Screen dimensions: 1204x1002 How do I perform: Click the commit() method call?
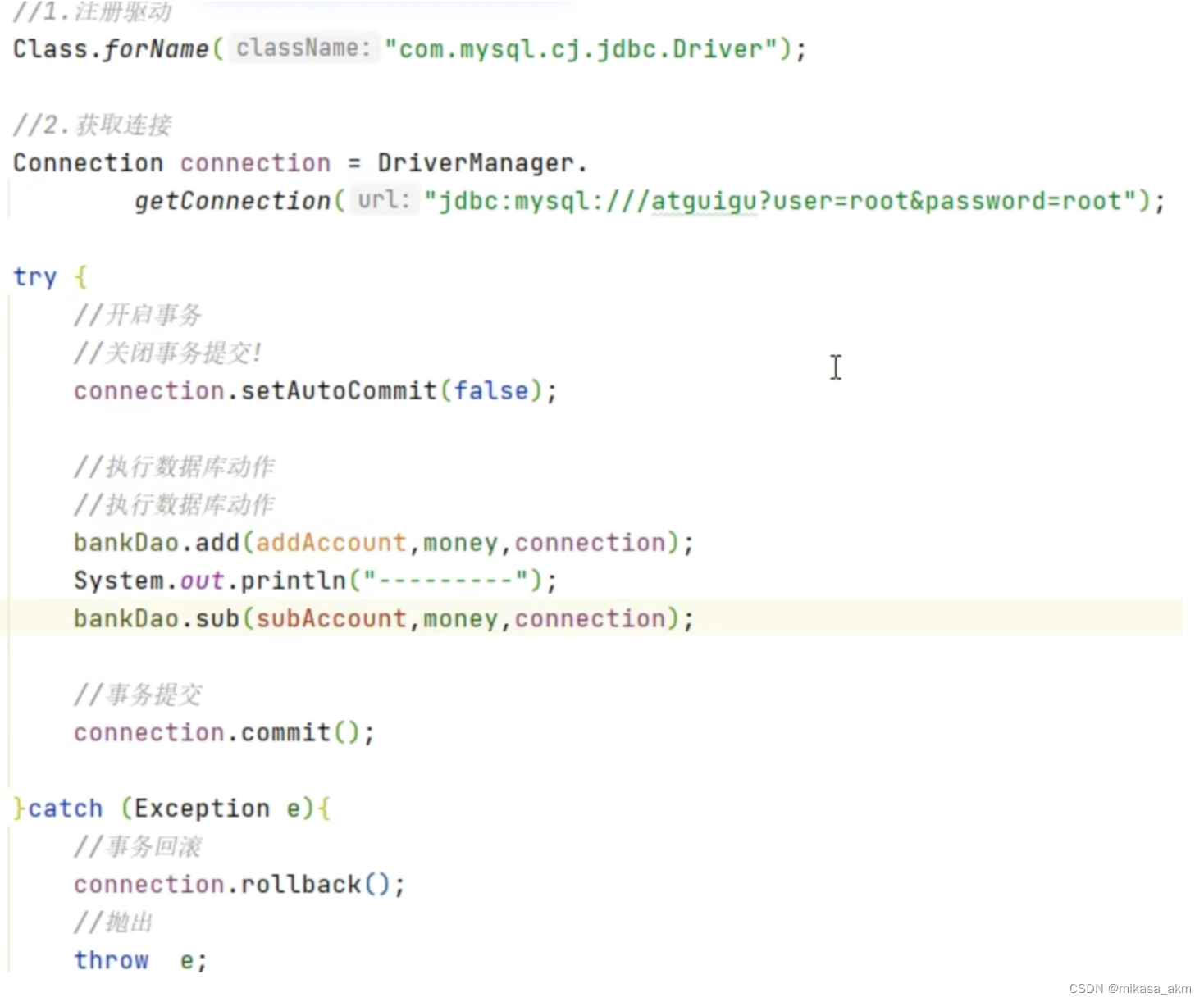[300, 732]
